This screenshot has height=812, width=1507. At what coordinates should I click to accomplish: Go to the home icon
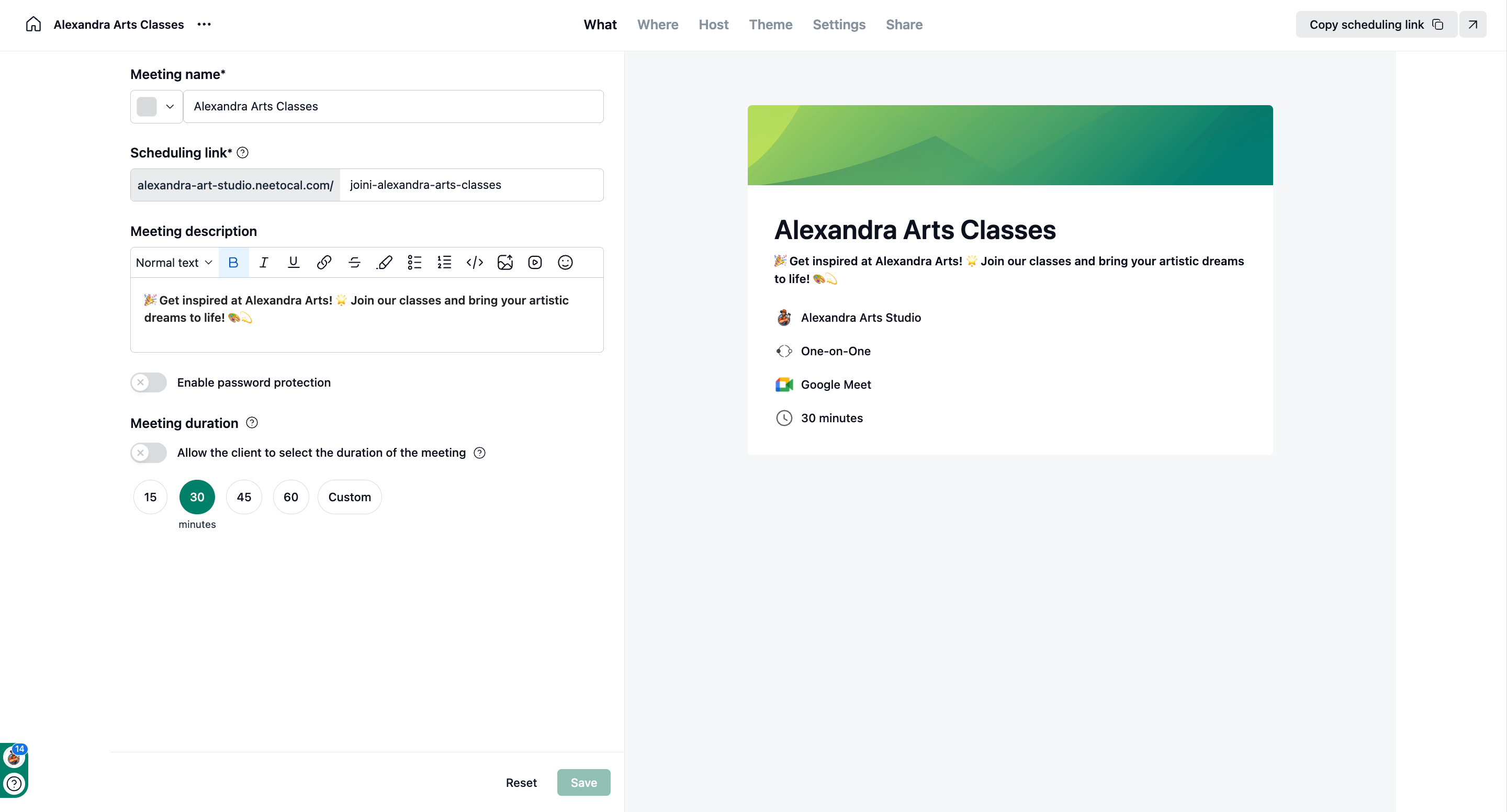pos(33,24)
